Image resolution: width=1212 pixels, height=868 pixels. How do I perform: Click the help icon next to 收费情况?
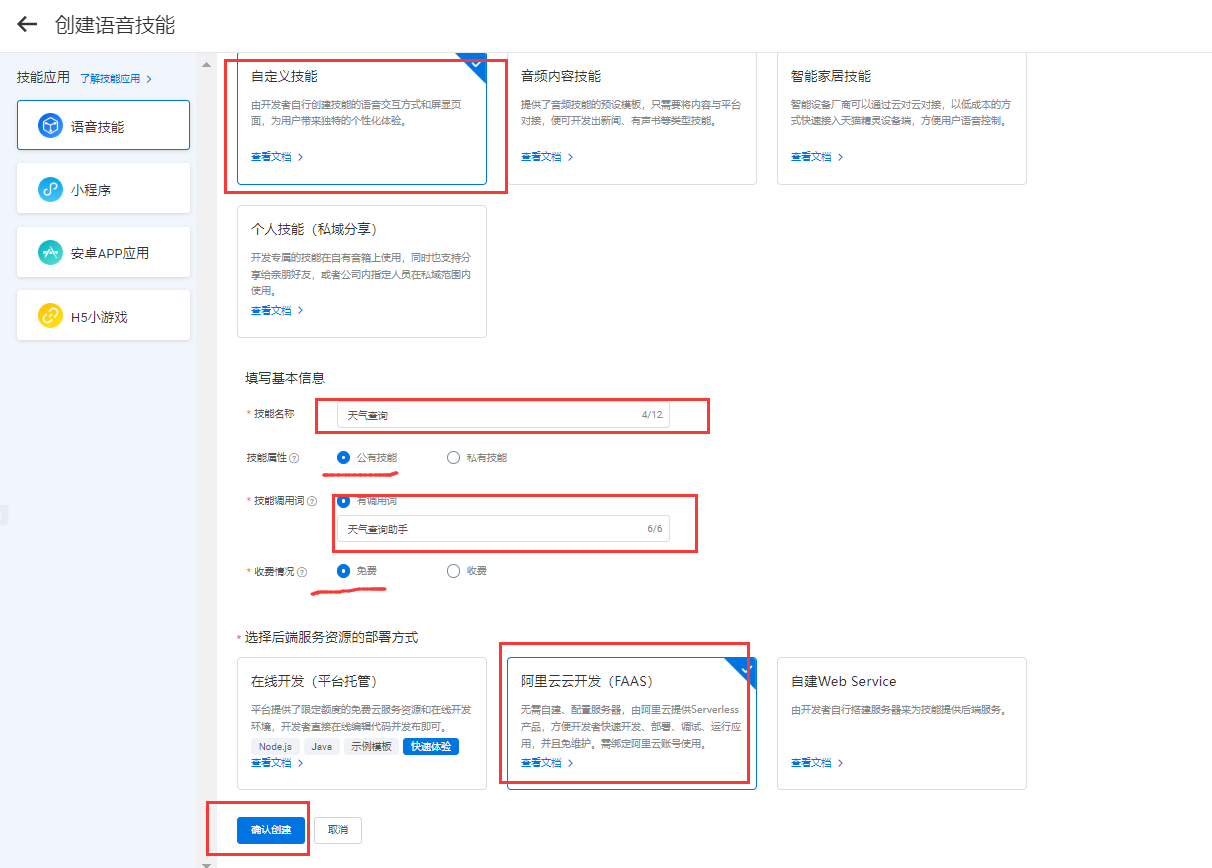pos(302,572)
